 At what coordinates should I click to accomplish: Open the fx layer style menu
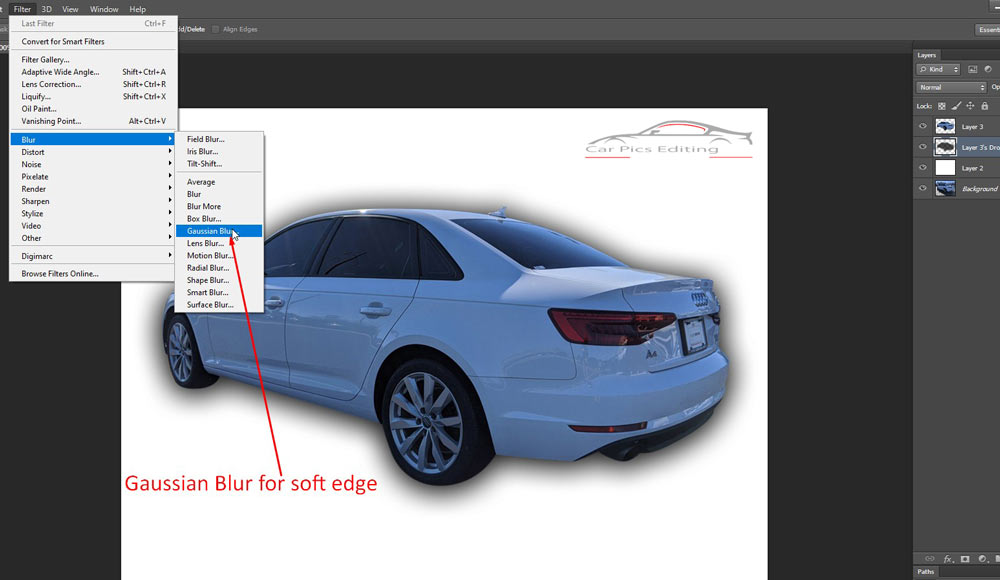tap(948, 559)
